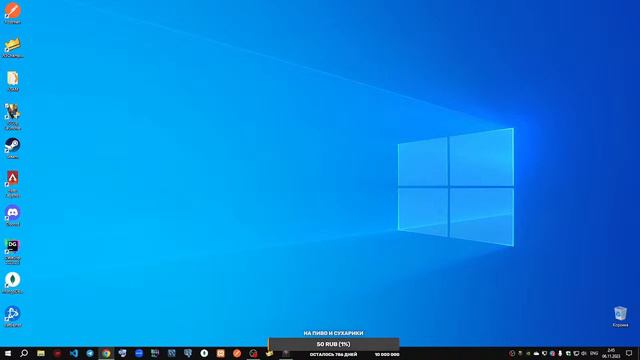
Task: Open the Discord desktop shortcut
Action: pos(13,216)
